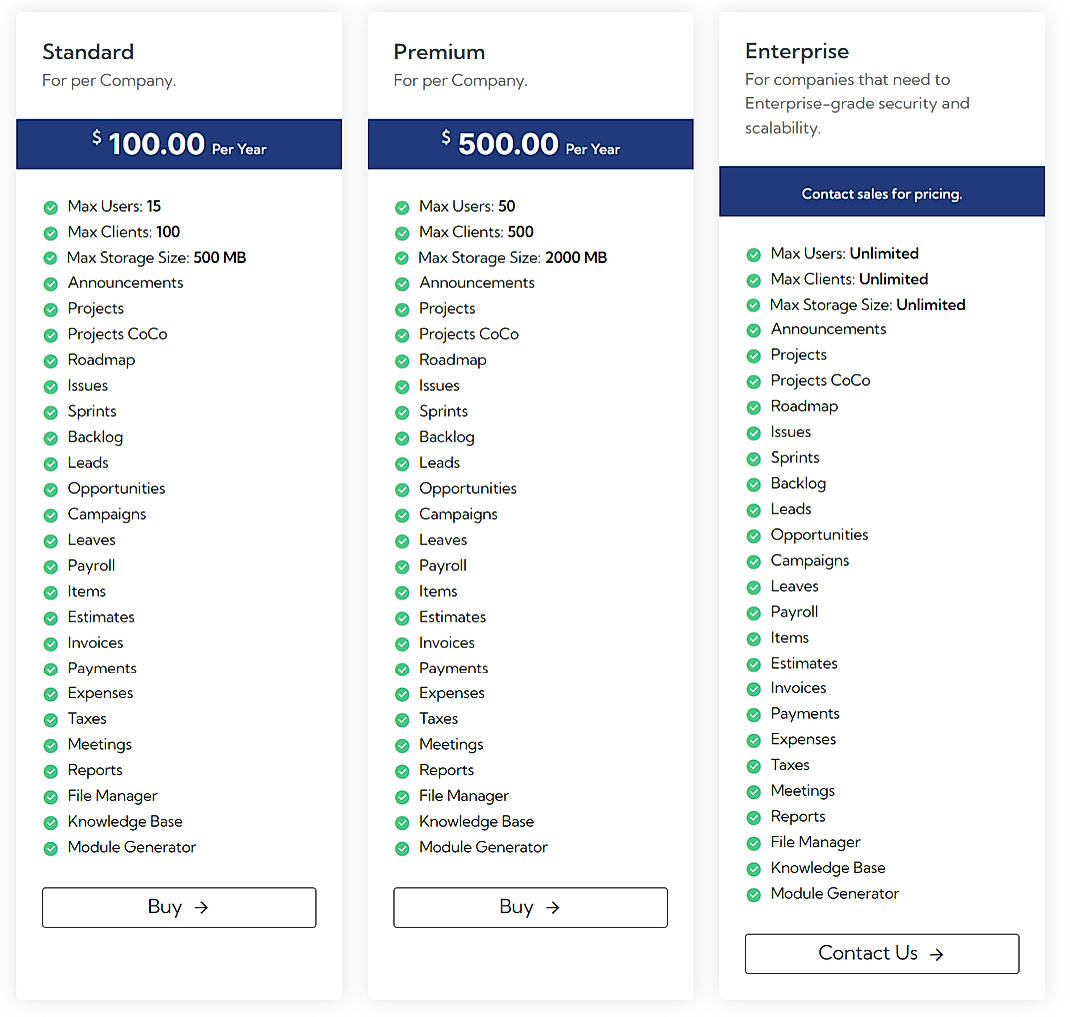This screenshot has width=1070, height=1017.
Task: Click the Premium plan title
Action: click(x=439, y=51)
